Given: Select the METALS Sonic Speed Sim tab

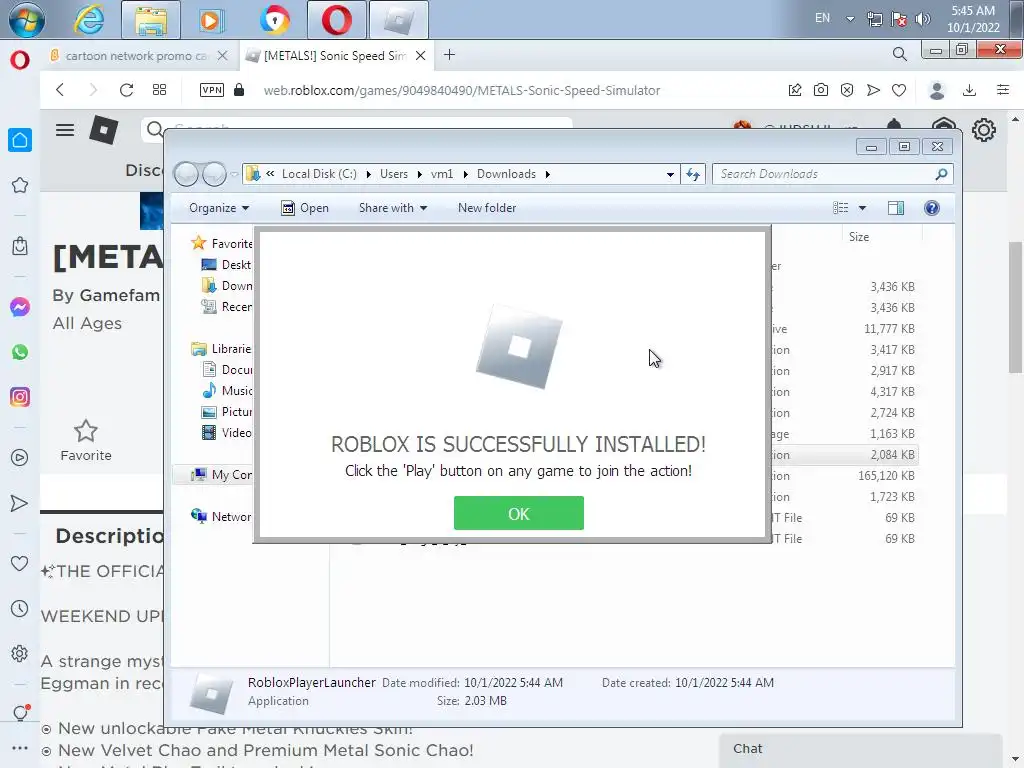Looking at the screenshot, I should tap(334, 56).
